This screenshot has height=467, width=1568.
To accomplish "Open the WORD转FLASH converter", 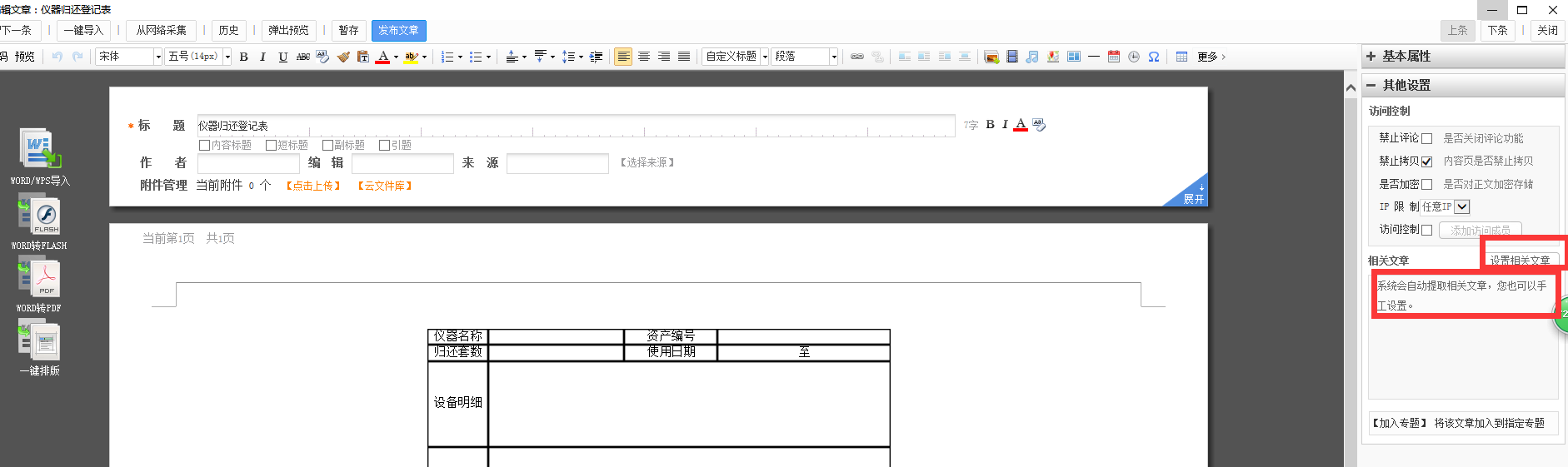I will pos(39,215).
